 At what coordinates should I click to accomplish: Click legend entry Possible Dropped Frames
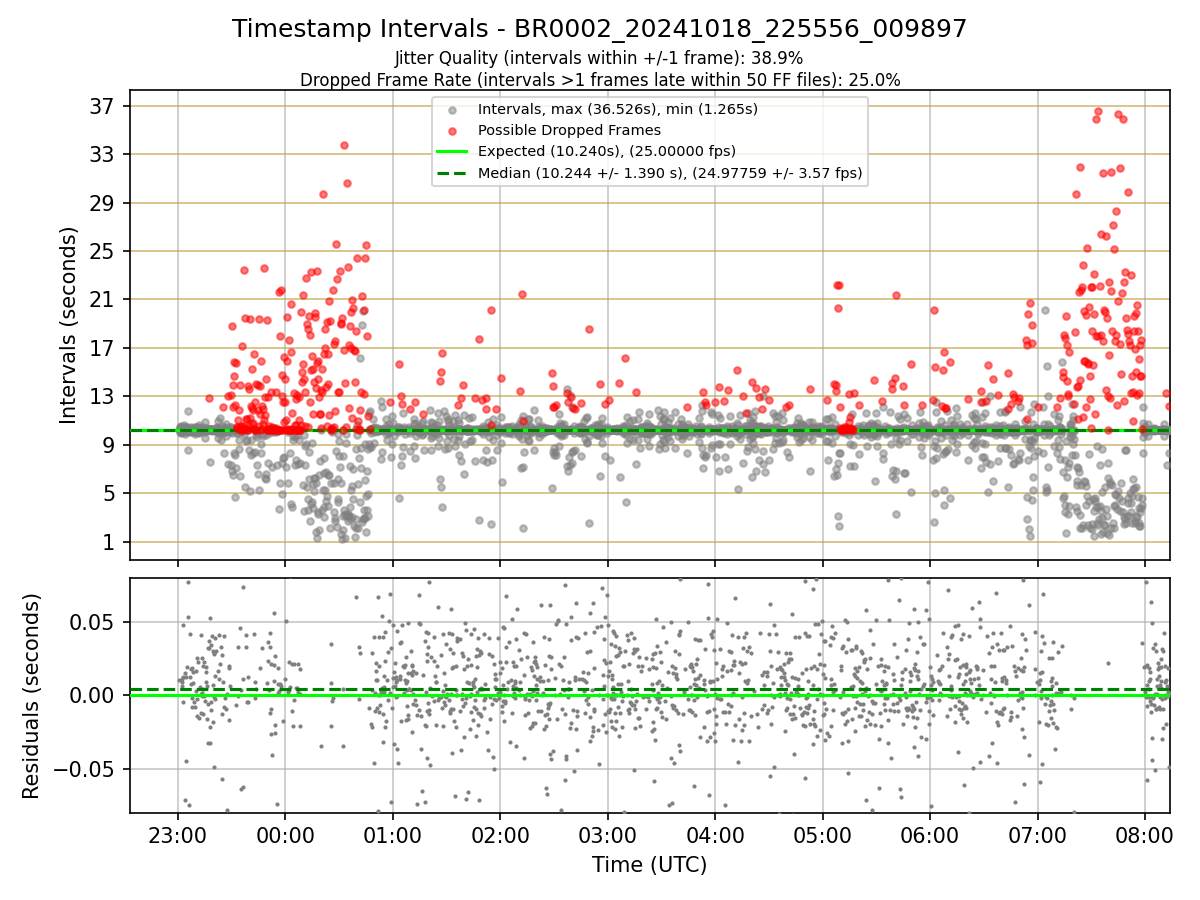point(569,130)
